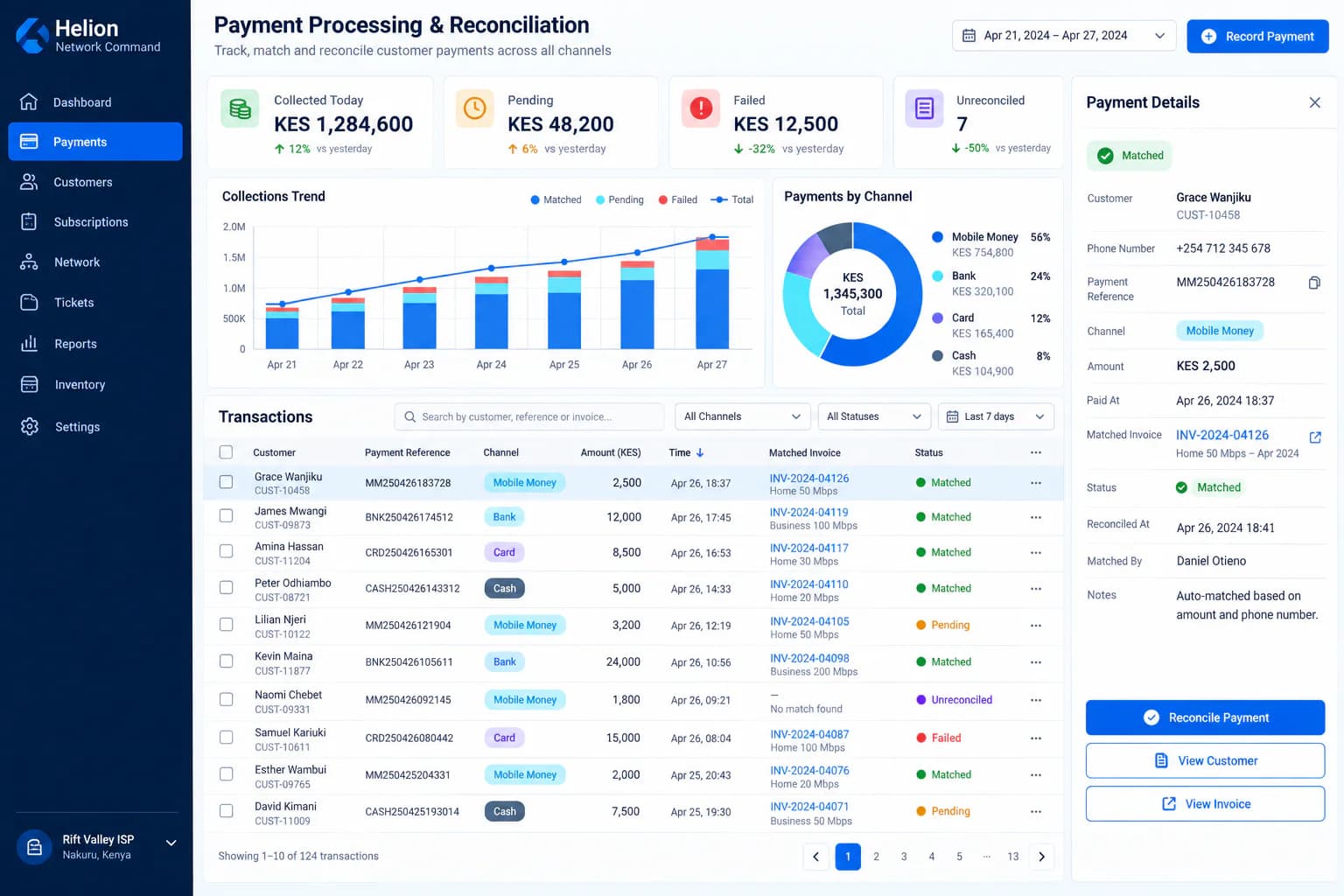Image resolution: width=1344 pixels, height=896 pixels.
Task: Go to the next transactions page
Action: [x=1041, y=857]
